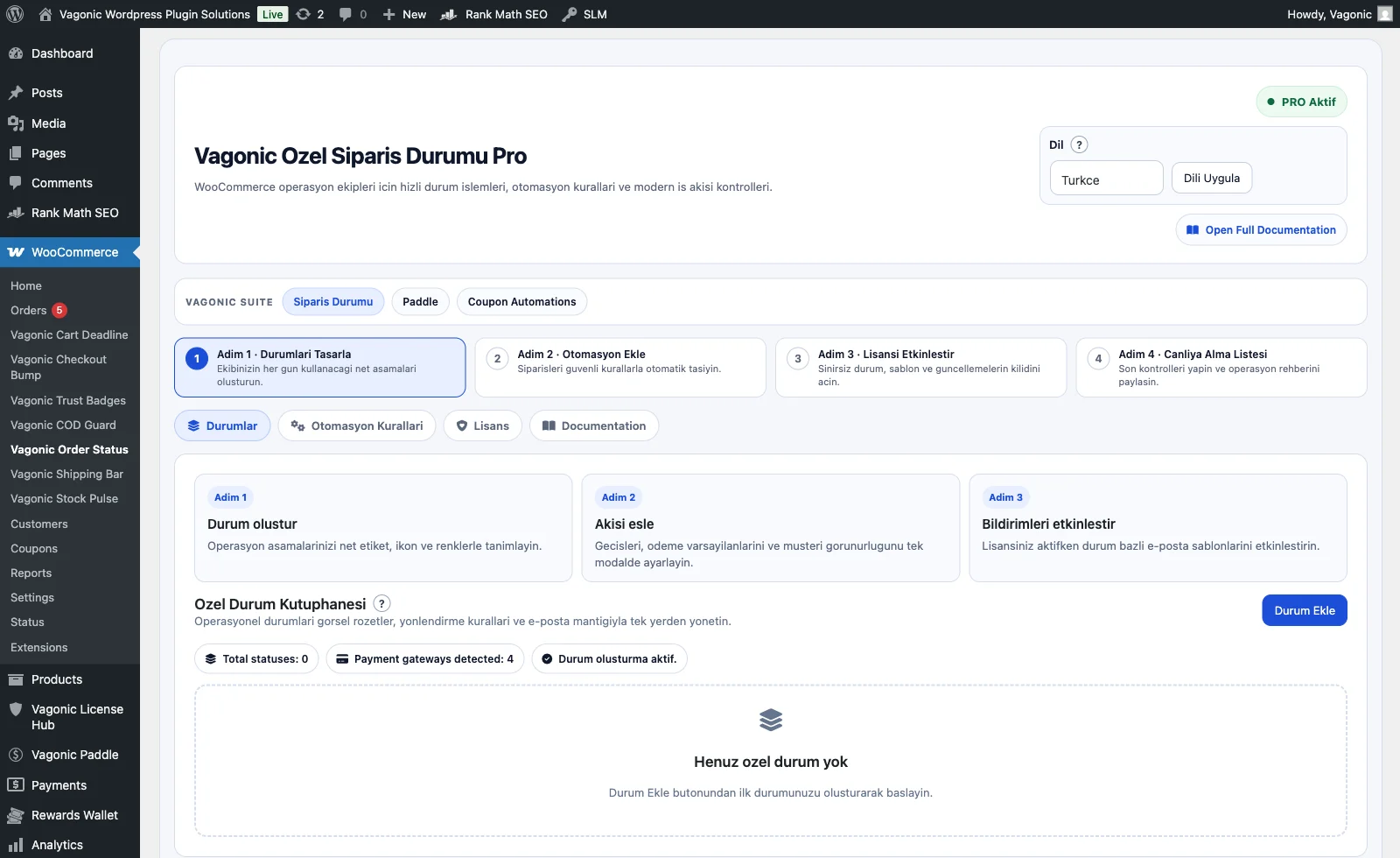The width and height of the screenshot is (1400, 858).
Task: Open the comments bubble icon in admin bar
Action: 353,14
